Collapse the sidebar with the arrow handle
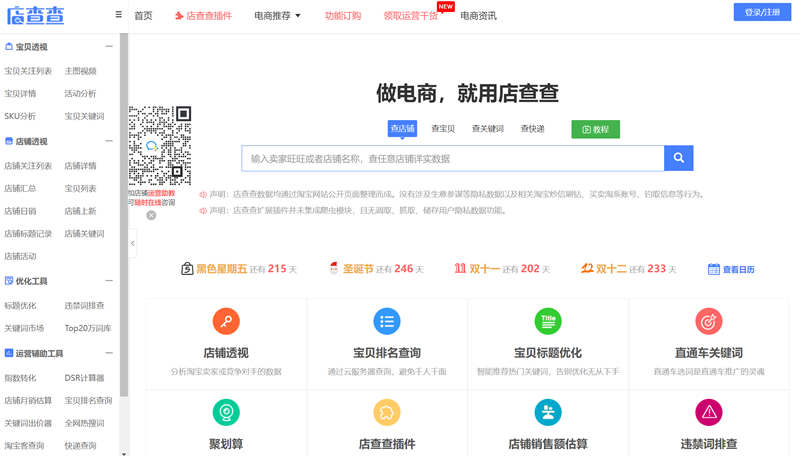 click(x=133, y=243)
